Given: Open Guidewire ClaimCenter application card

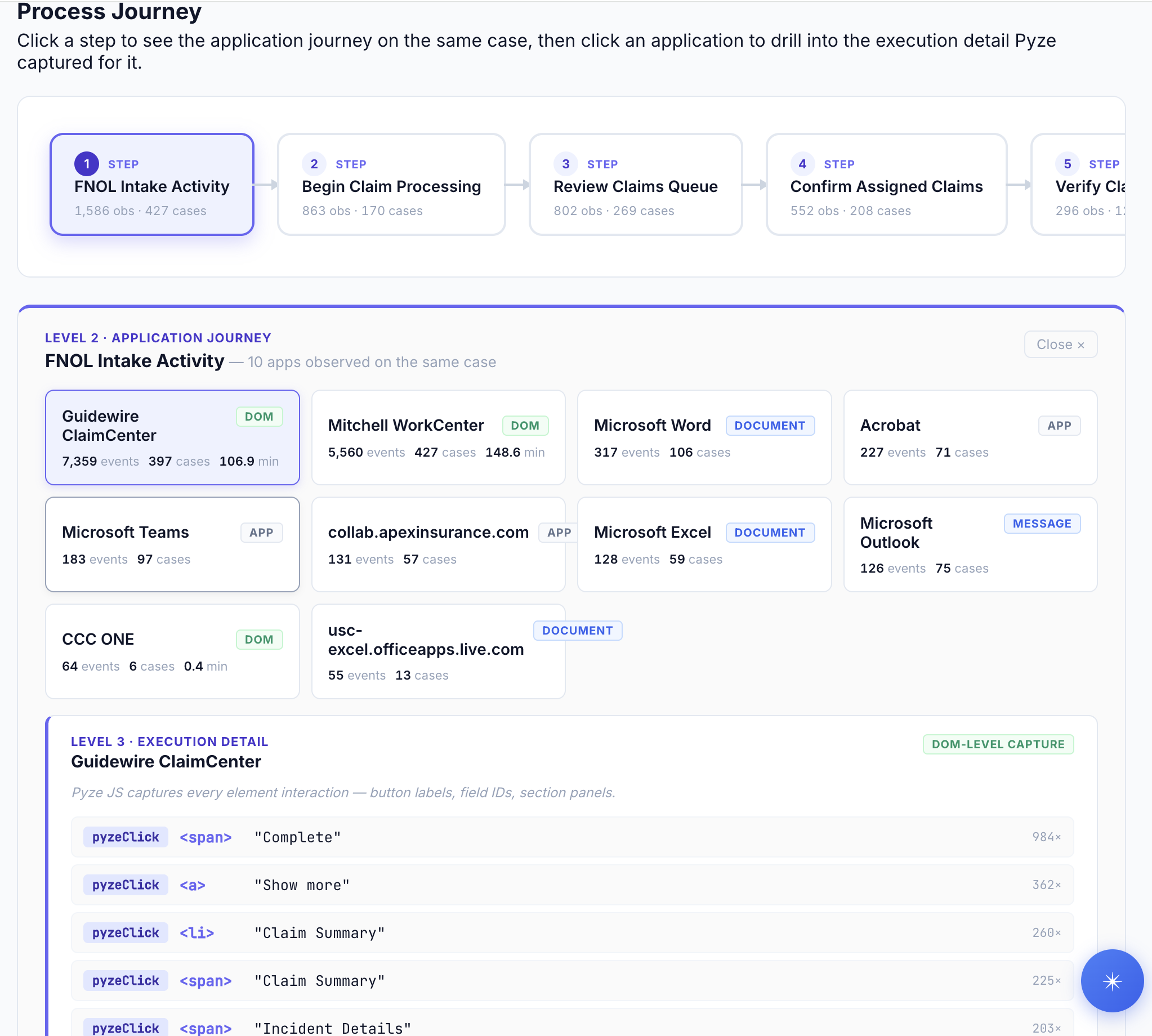Looking at the screenshot, I should click(x=172, y=437).
